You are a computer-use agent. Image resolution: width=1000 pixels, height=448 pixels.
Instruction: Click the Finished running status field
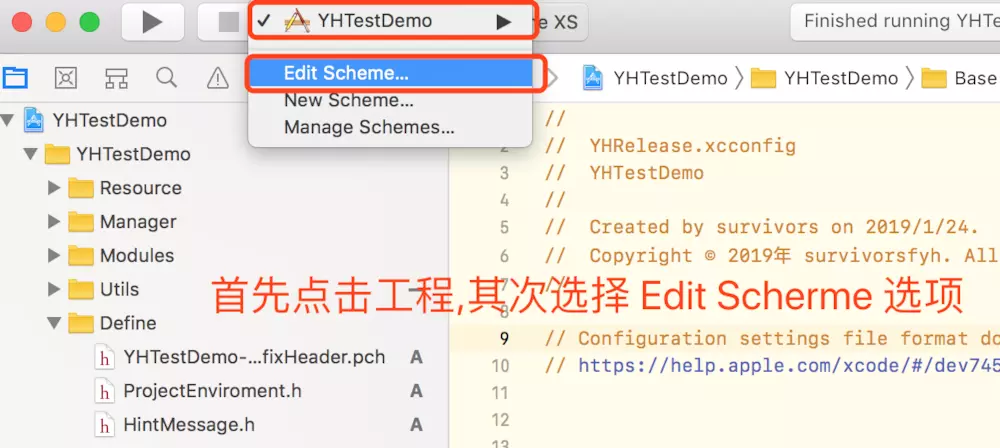[x=895, y=22]
